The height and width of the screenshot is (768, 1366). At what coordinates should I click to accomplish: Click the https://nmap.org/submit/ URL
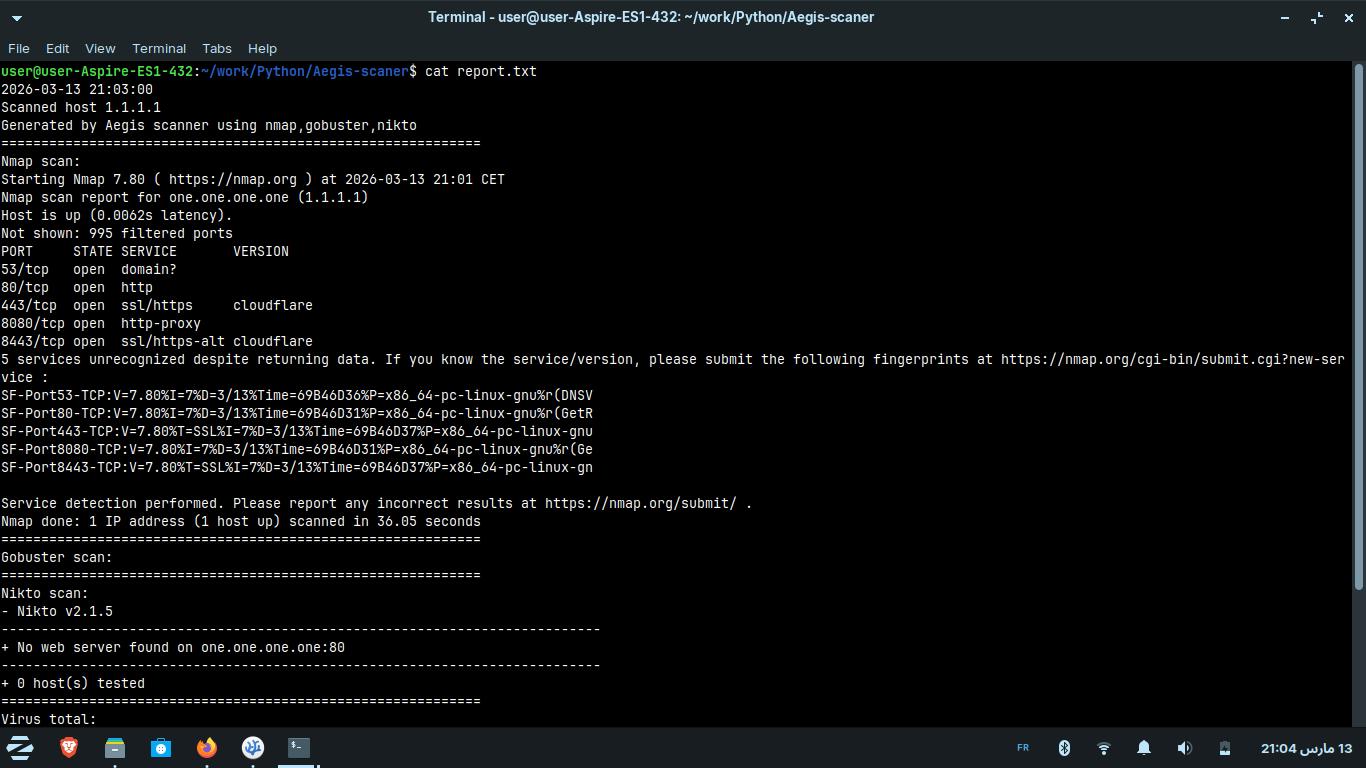coord(641,503)
